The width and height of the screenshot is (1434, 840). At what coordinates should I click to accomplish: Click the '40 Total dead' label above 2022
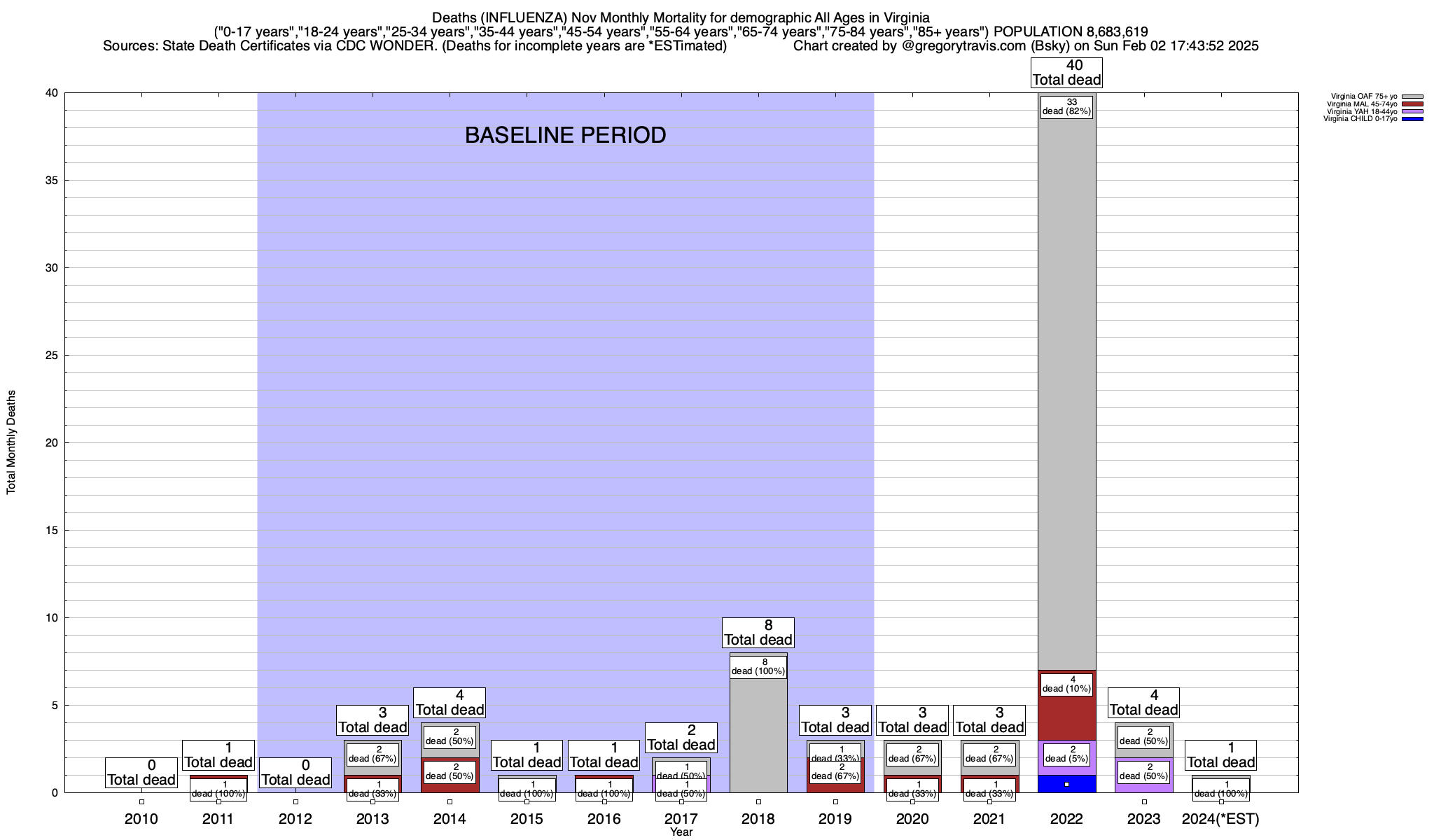tap(1066, 73)
